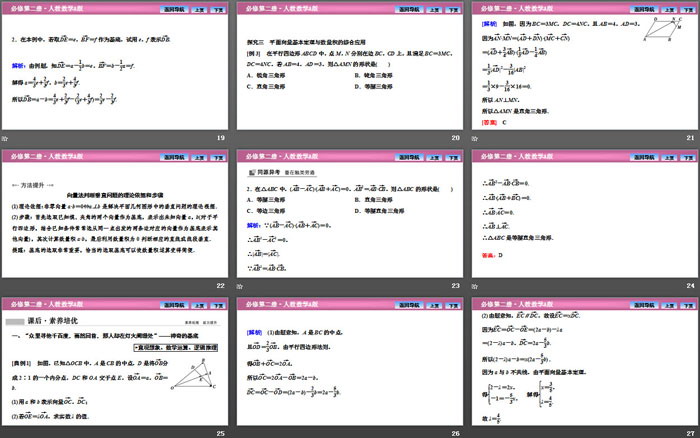Click the animation star icon under slide 21
700x438 pixels.
click(476, 136)
